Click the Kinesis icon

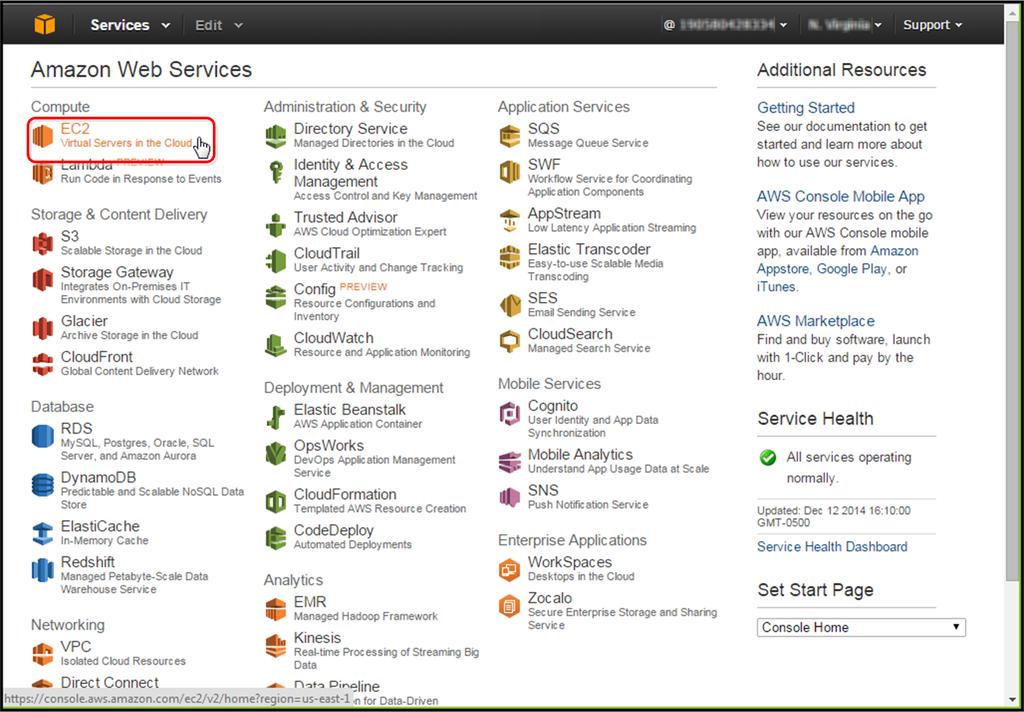(276, 645)
